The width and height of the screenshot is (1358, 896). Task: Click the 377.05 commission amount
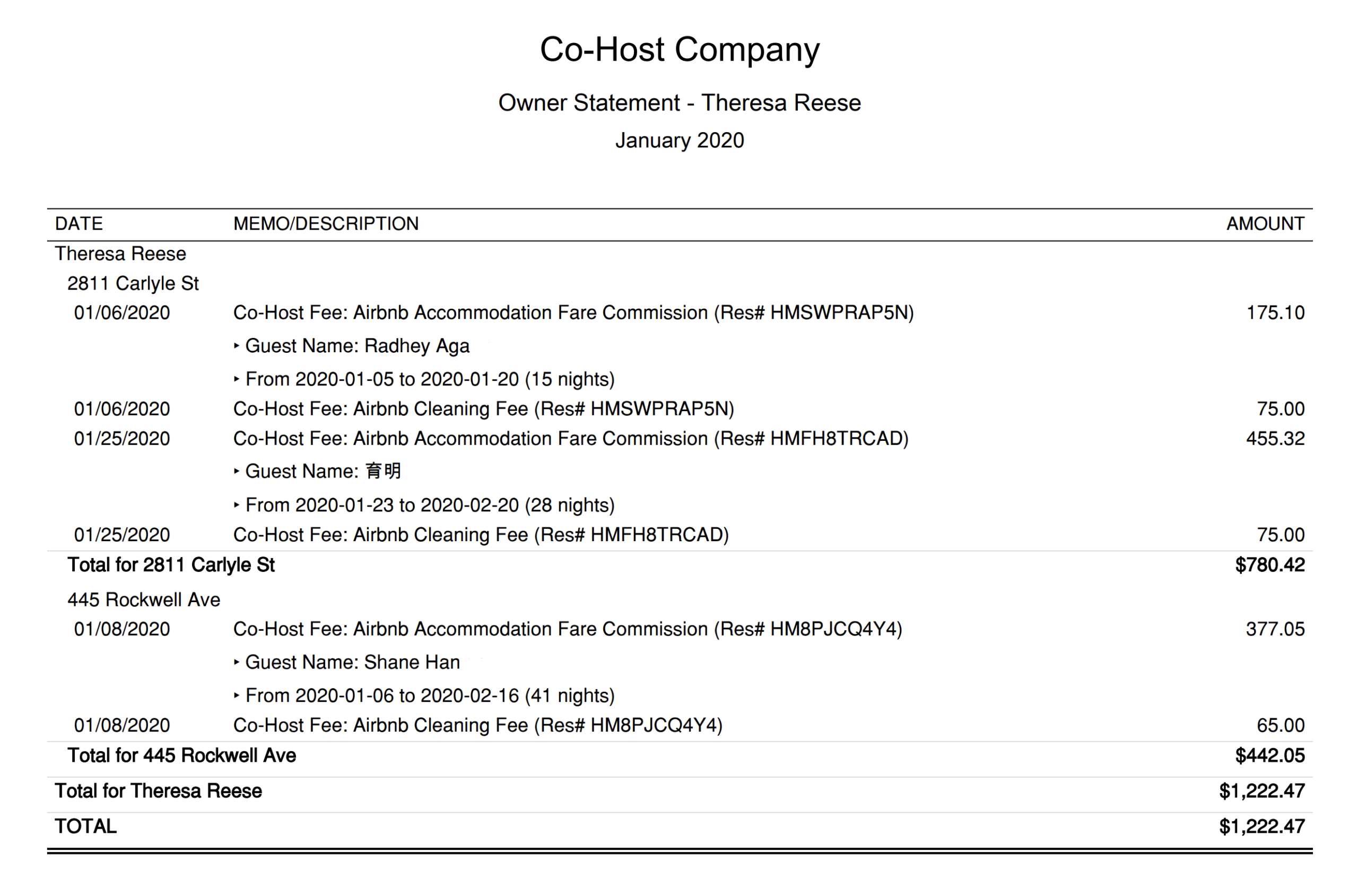coord(1275,629)
